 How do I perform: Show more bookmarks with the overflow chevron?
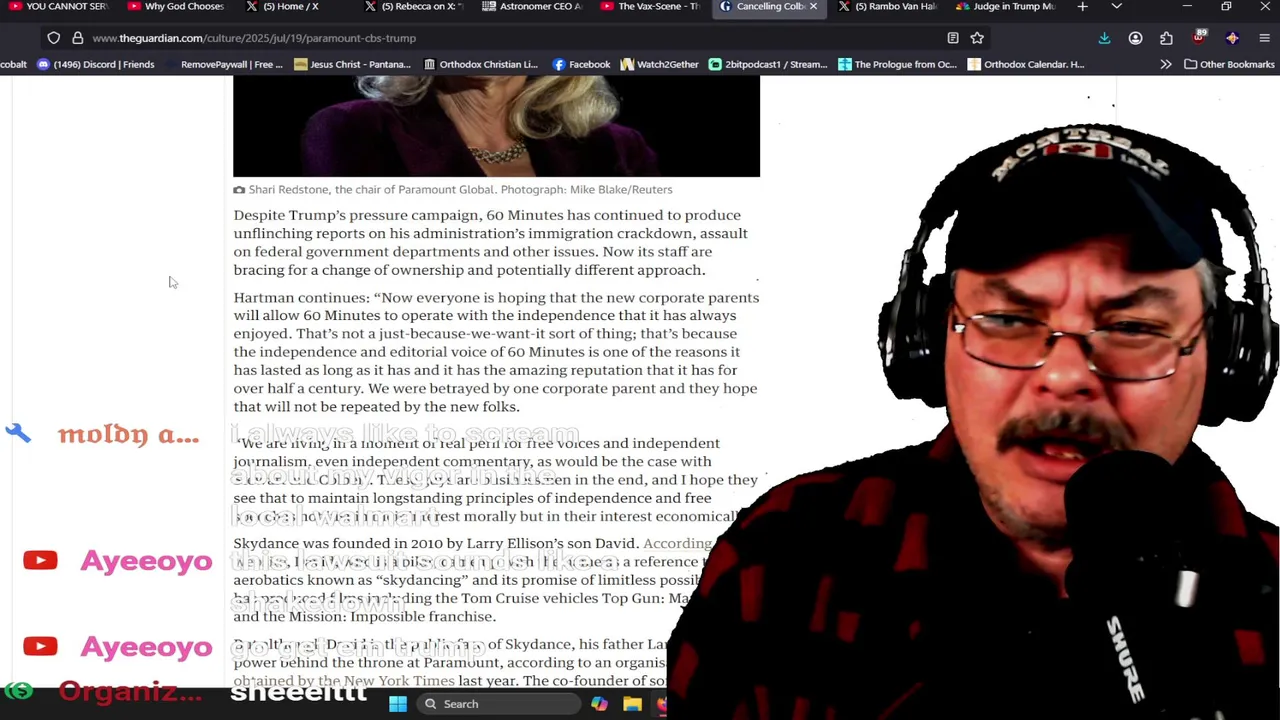(x=1166, y=64)
